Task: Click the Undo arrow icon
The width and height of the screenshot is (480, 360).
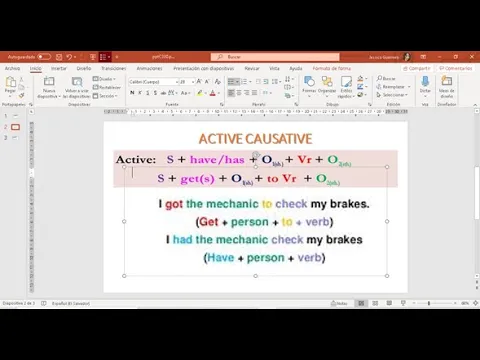Action: point(69,57)
